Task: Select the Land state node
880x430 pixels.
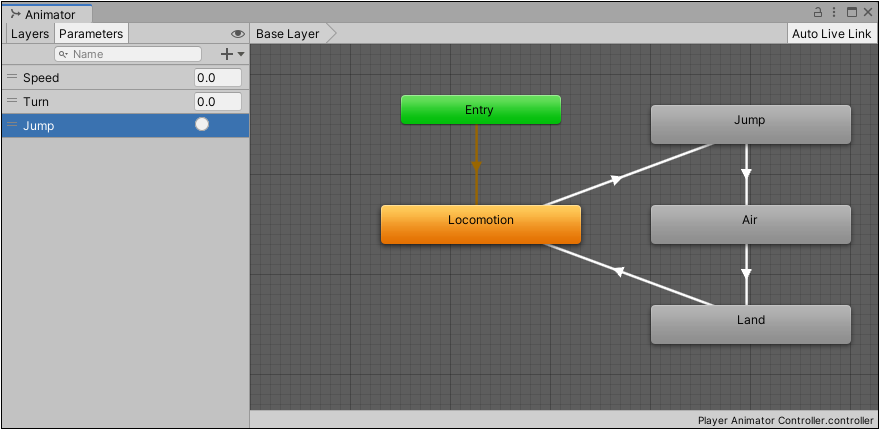Action: tap(750, 324)
